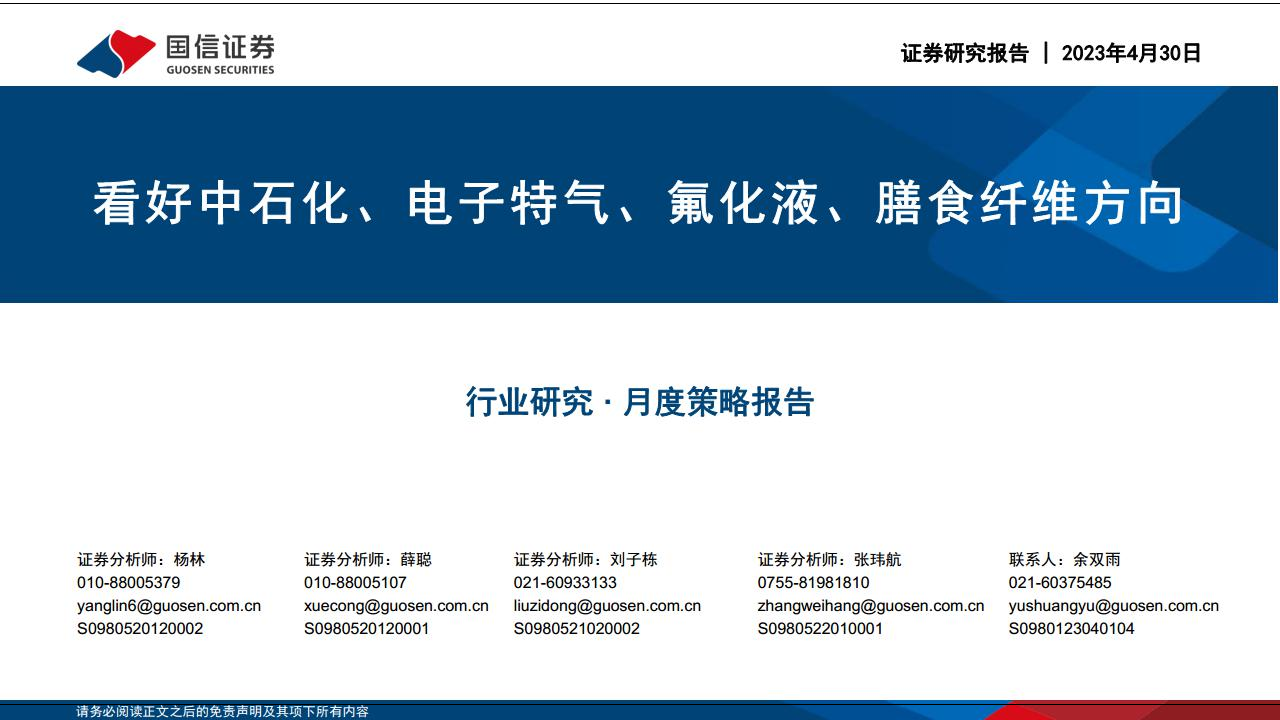The image size is (1280, 720).
Task: Click the 证券研究报告 header label
Action: click(964, 54)
